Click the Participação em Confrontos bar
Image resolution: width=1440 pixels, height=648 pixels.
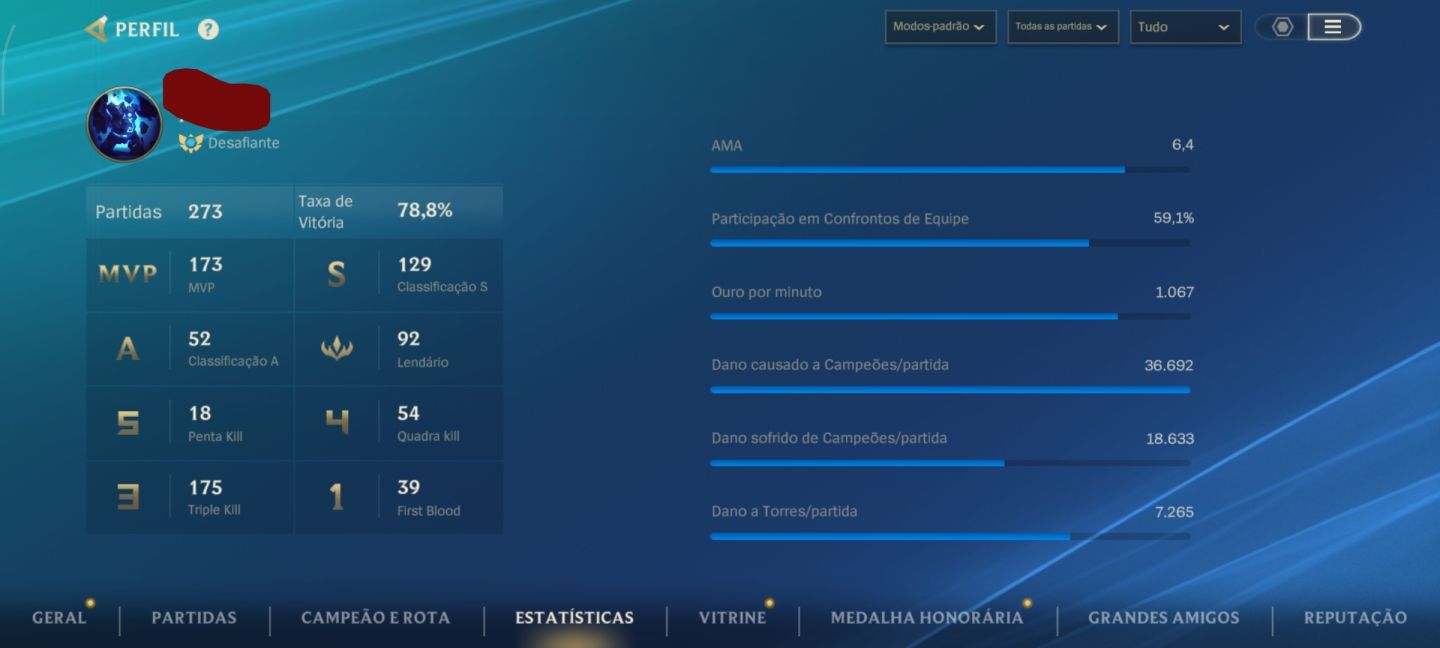(950, 243)
